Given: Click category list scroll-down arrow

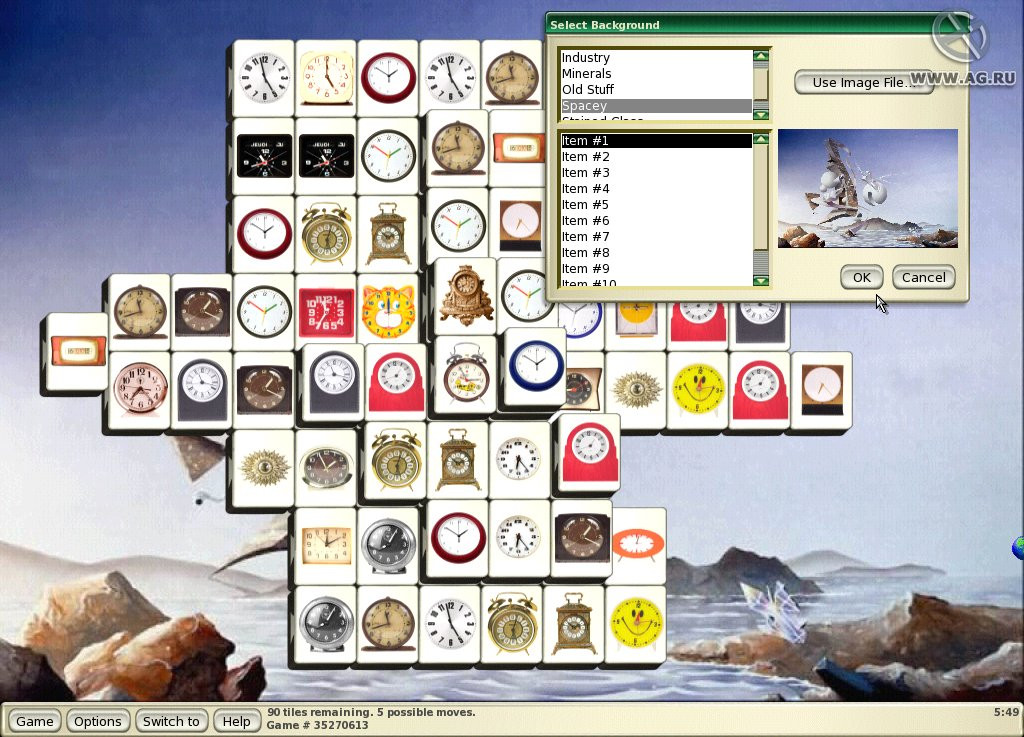Looking at the screenshot, I should point(761,114).
